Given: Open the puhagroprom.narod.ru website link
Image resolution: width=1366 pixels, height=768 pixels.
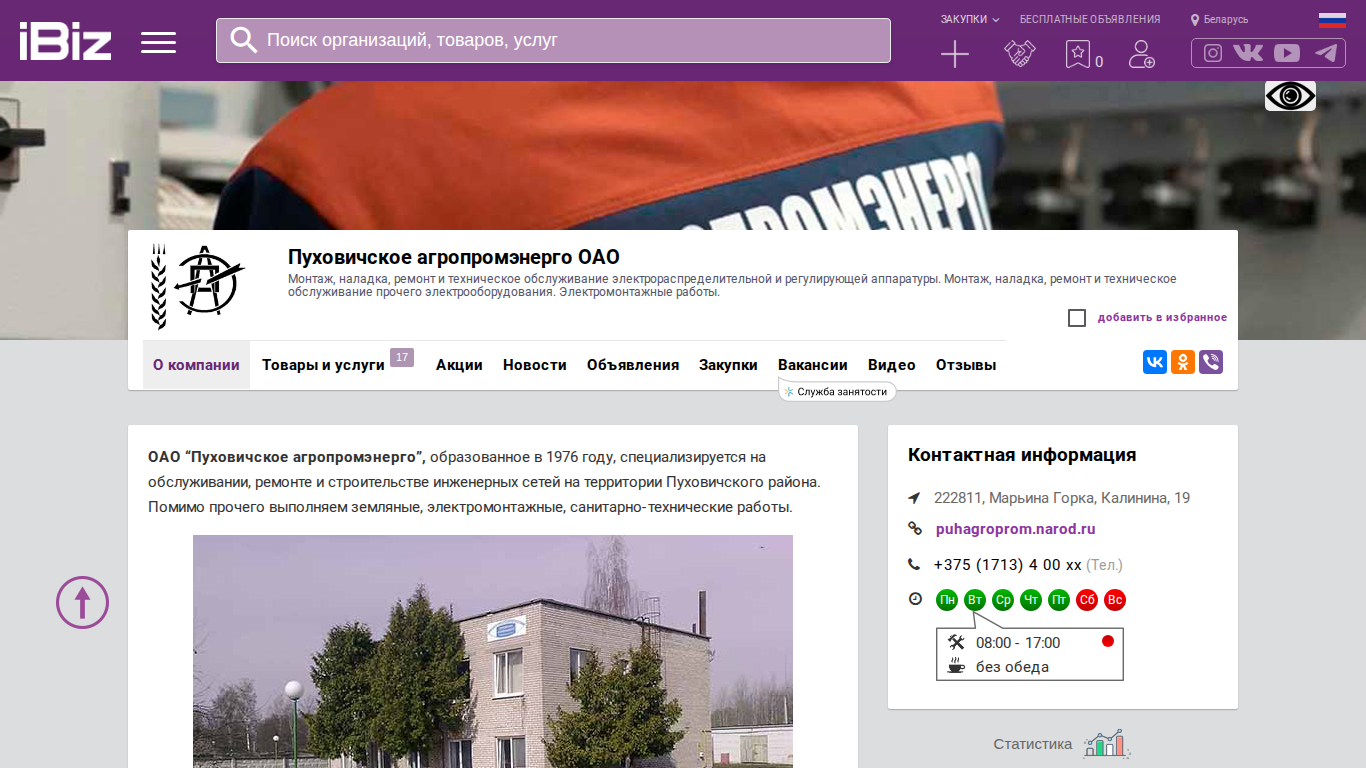Looking at the screenshot, I should [1016, 529].
